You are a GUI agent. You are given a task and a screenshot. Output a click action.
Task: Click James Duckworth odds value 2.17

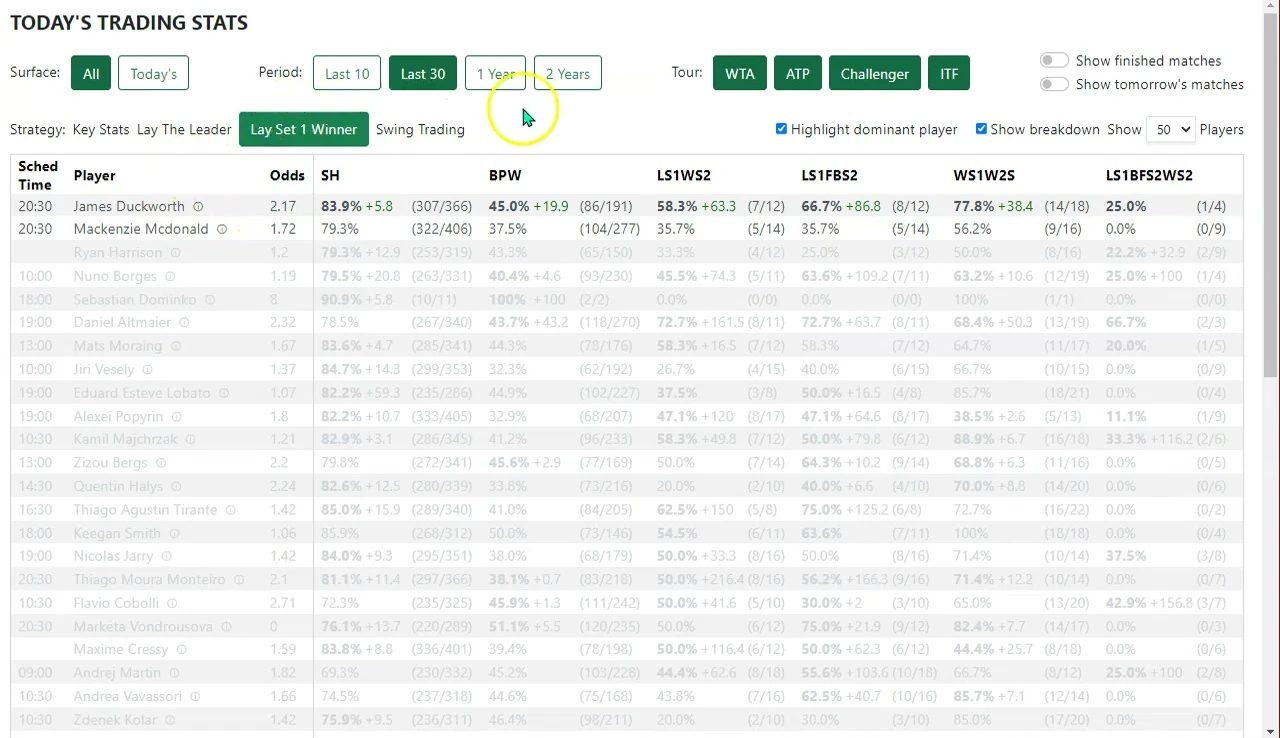coord(283,206)
